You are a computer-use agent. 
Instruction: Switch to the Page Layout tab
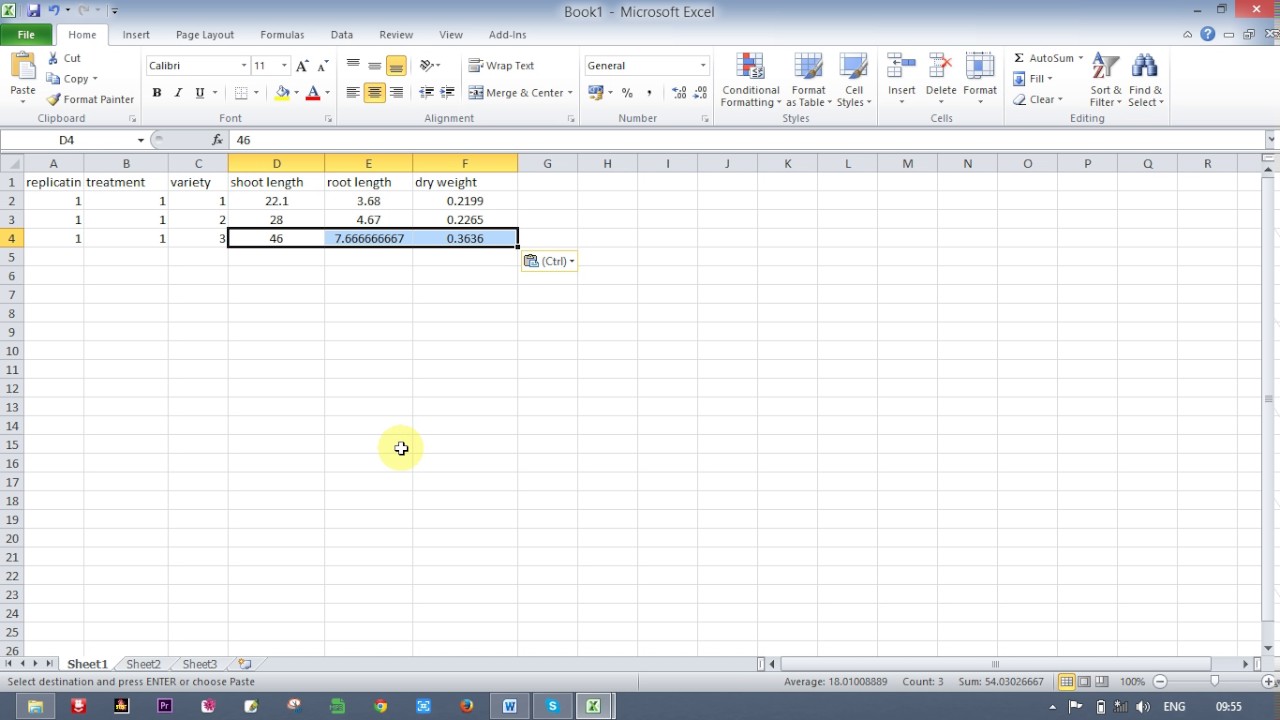(205, 35)
